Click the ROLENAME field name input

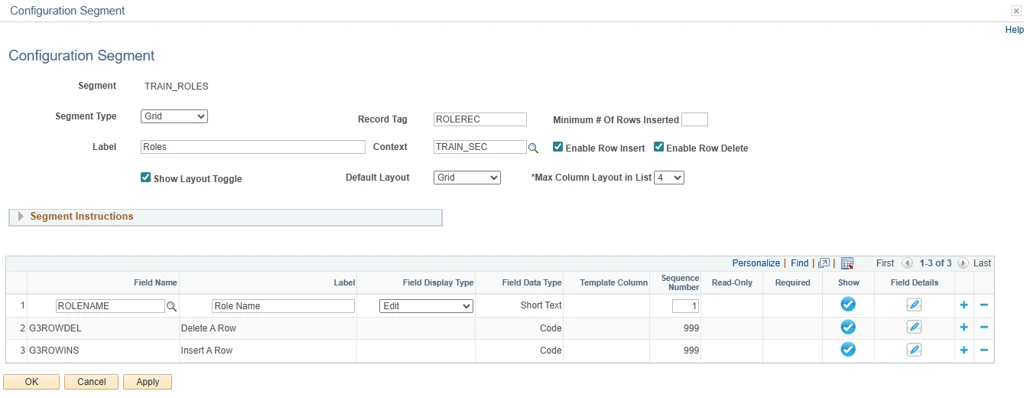[110, 306]
